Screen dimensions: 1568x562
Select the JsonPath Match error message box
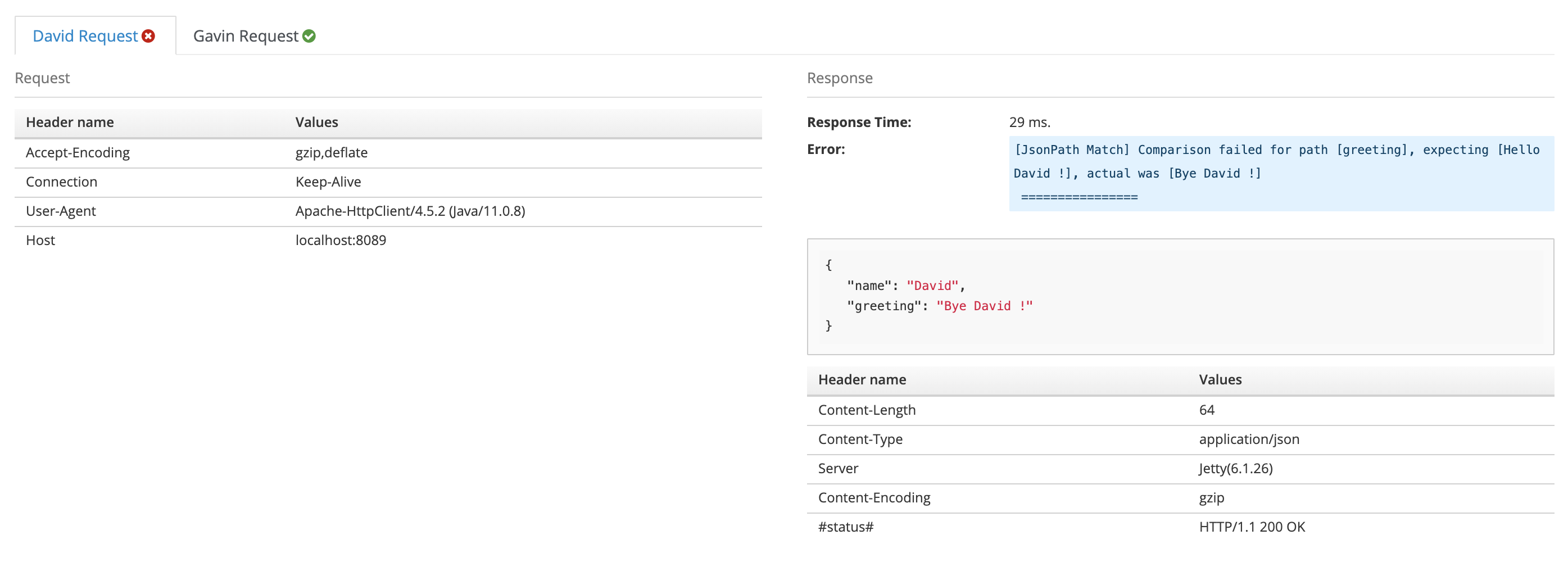(1278, 173)
